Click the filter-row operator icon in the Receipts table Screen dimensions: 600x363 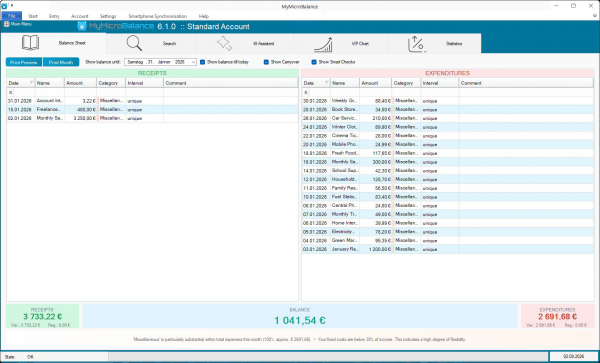[11, 92]
